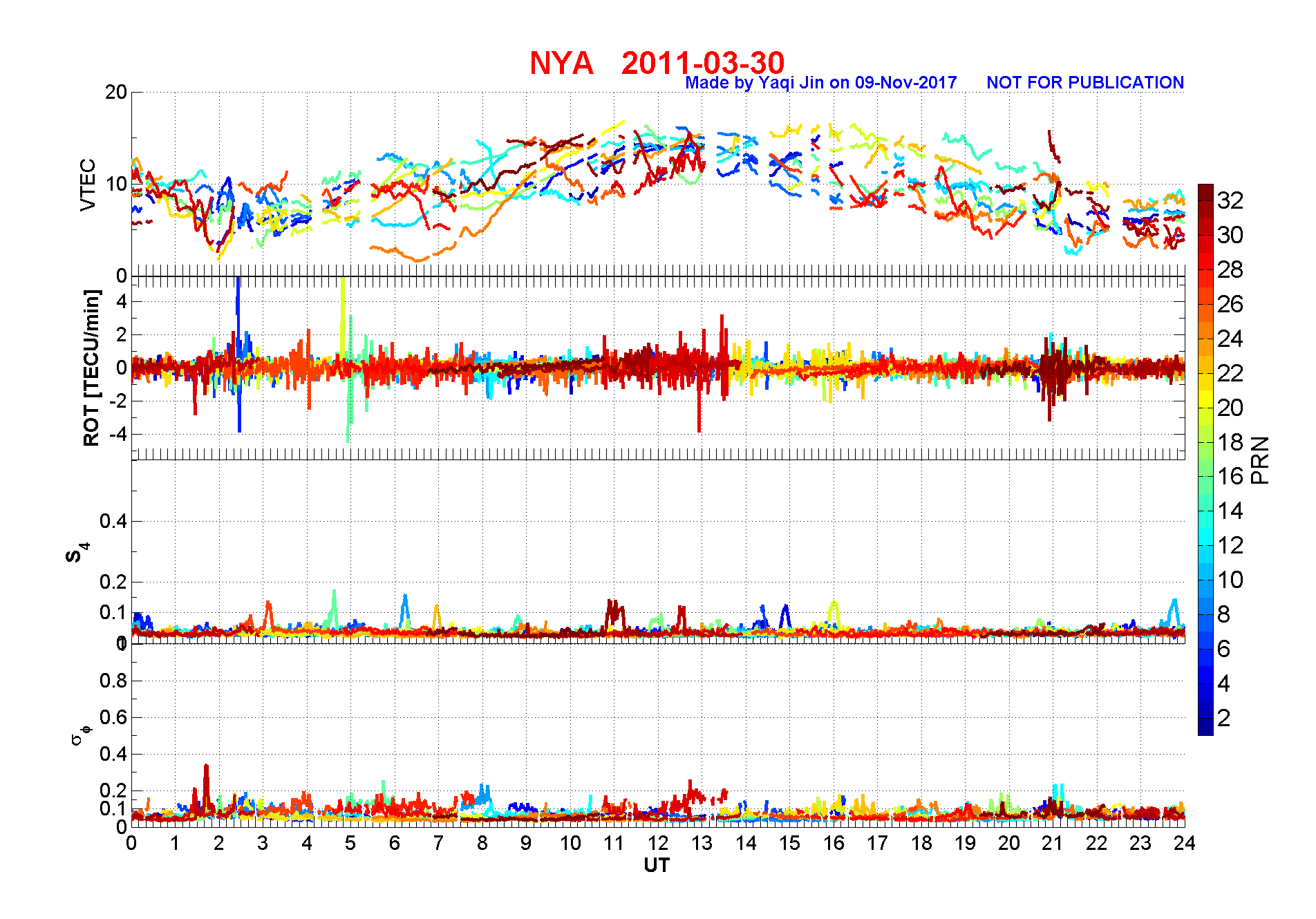Click colorbar tick label 20
Screen dimensions: 1316x919
click(x=1230, y=408)
